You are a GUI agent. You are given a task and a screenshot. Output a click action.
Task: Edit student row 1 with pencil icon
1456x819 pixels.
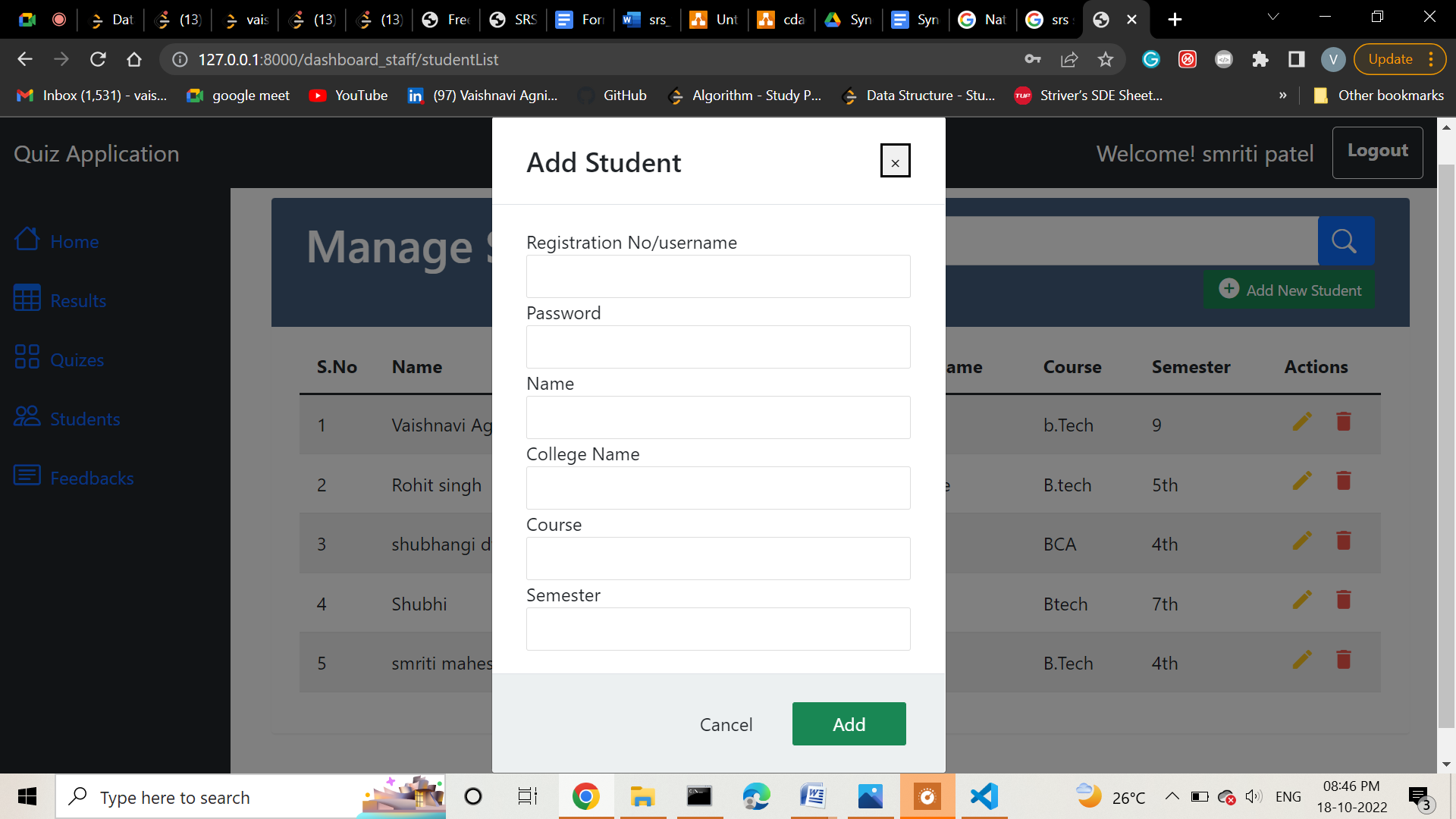pyautogui.click(x=1302, y=422)
